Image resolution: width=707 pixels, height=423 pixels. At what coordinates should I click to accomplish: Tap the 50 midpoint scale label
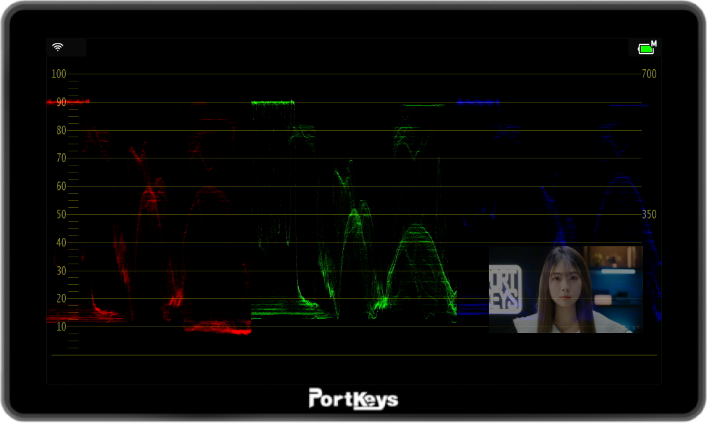[60, 214]
